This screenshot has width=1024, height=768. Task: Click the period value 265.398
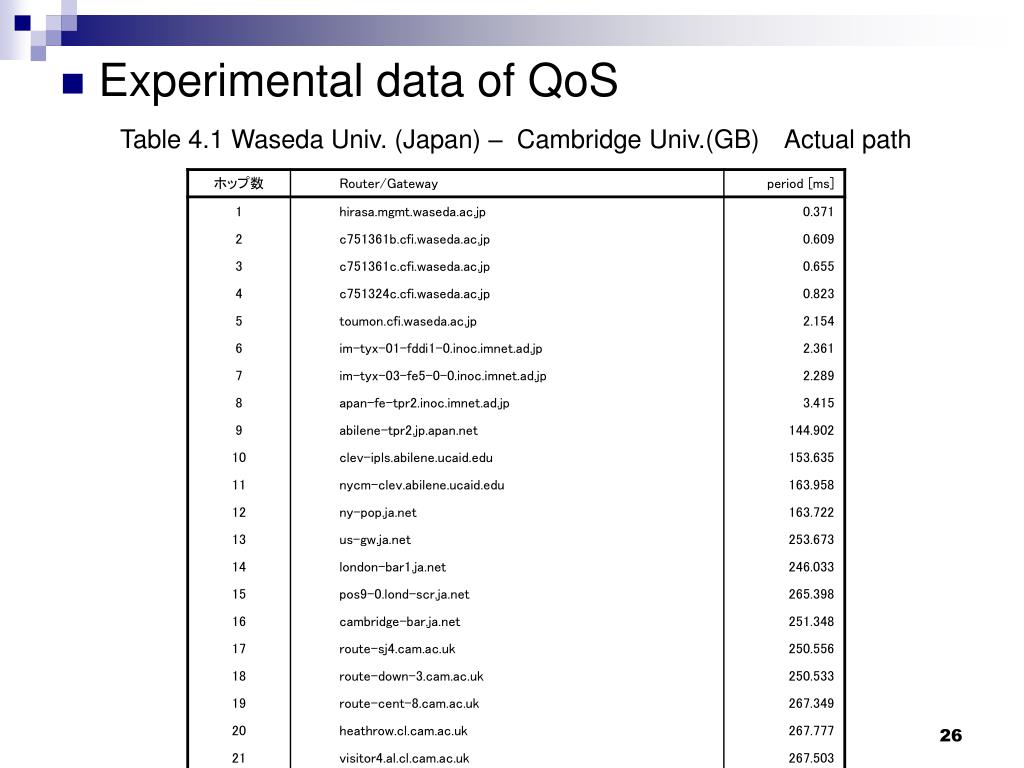(x=811, y=594)
